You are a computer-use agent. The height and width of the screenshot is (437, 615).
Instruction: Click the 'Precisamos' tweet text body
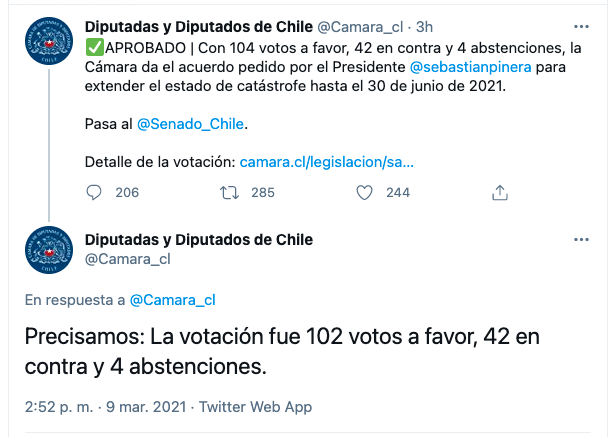pyautogui.click(x=282, y=351)
